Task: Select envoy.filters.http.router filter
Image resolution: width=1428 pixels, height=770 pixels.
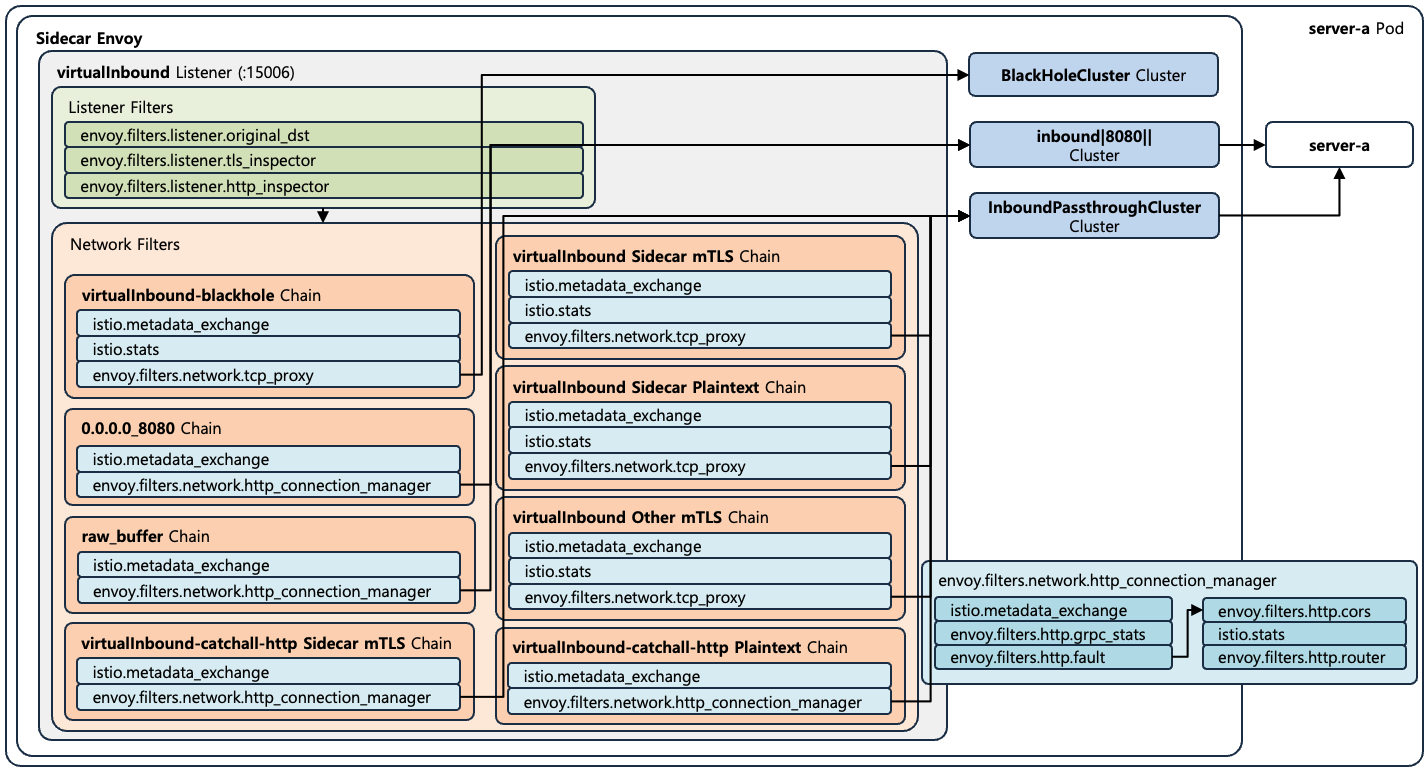Action: click(x=1304, y=658)
